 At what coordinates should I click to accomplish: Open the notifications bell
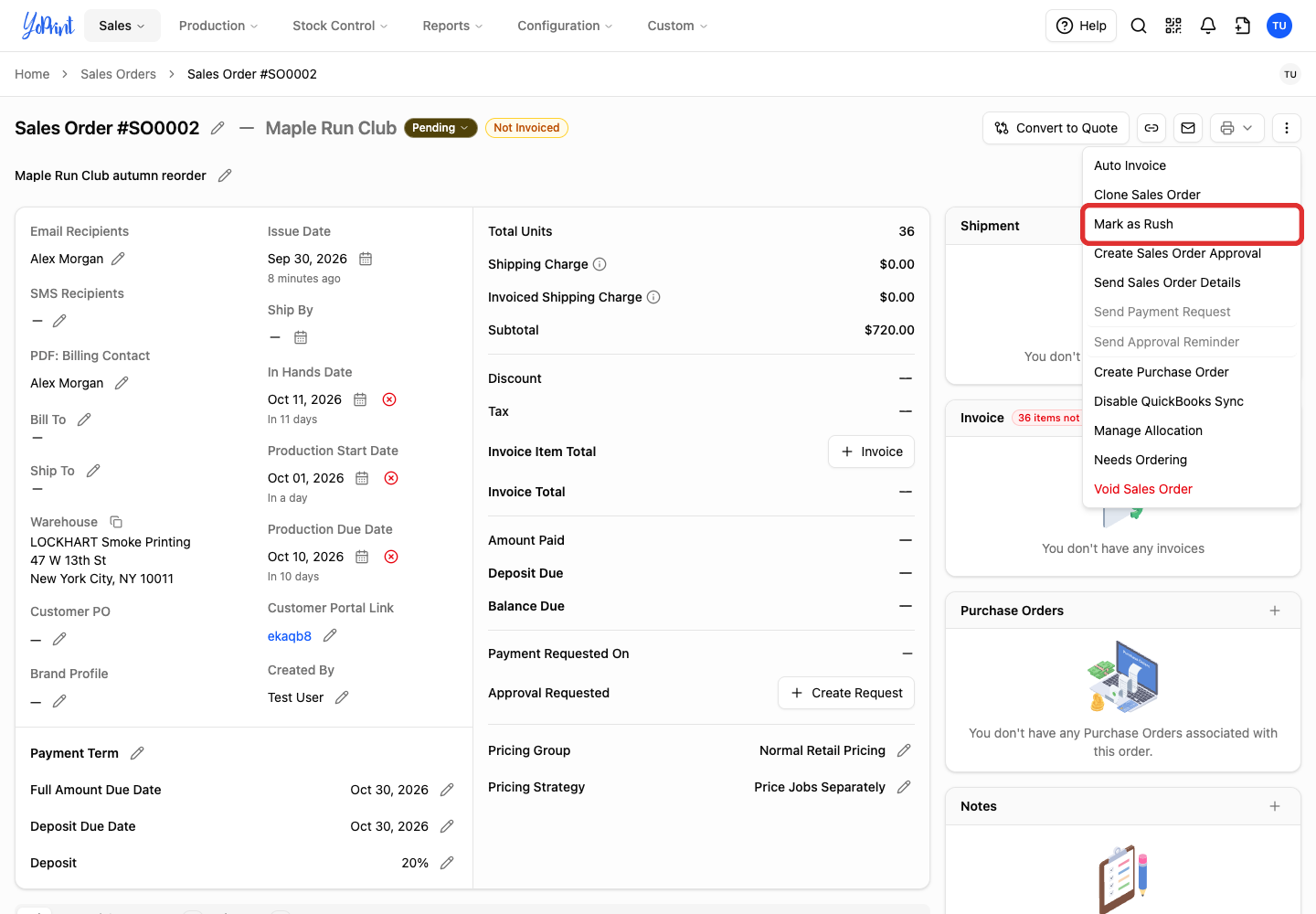click(1208, 26)
